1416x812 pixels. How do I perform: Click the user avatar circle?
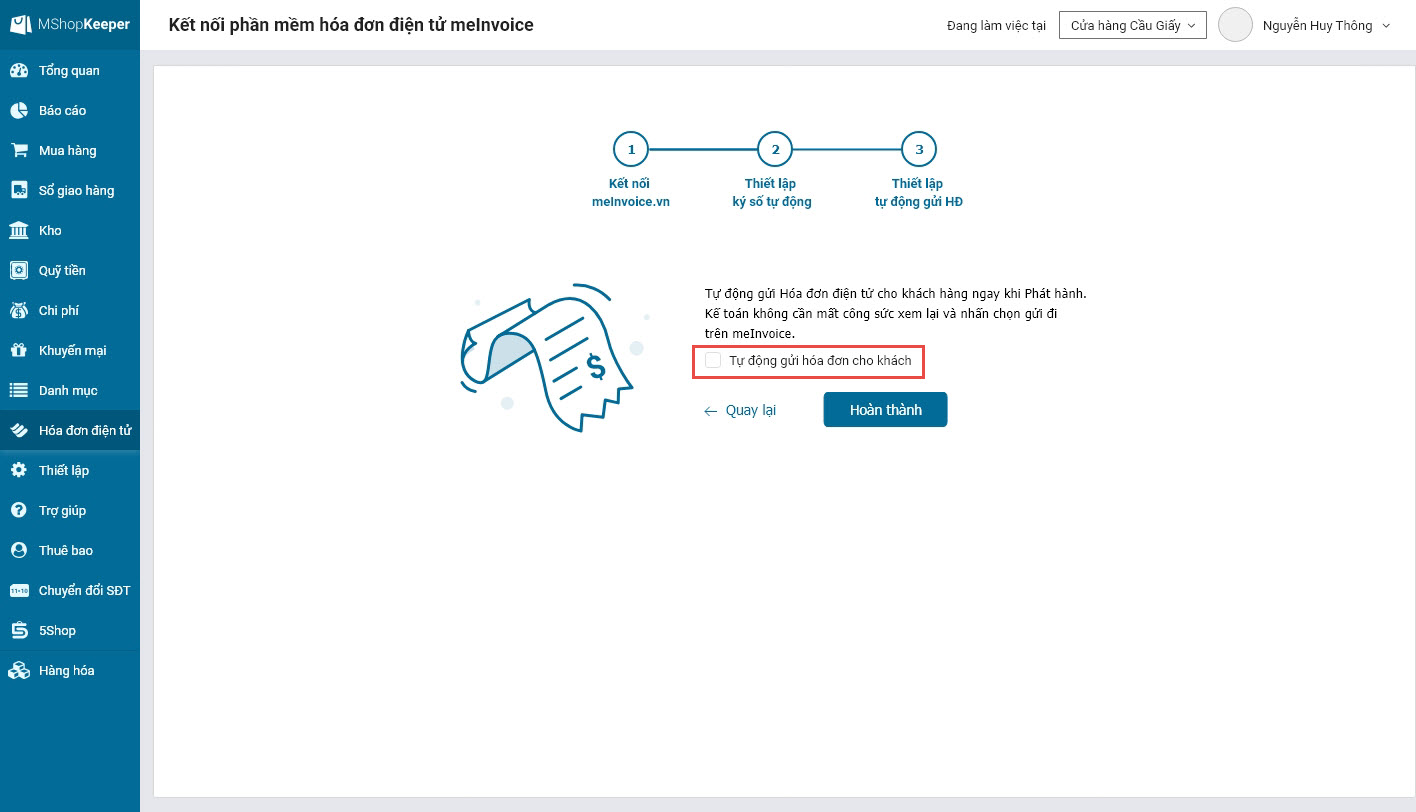(1236, 25)
